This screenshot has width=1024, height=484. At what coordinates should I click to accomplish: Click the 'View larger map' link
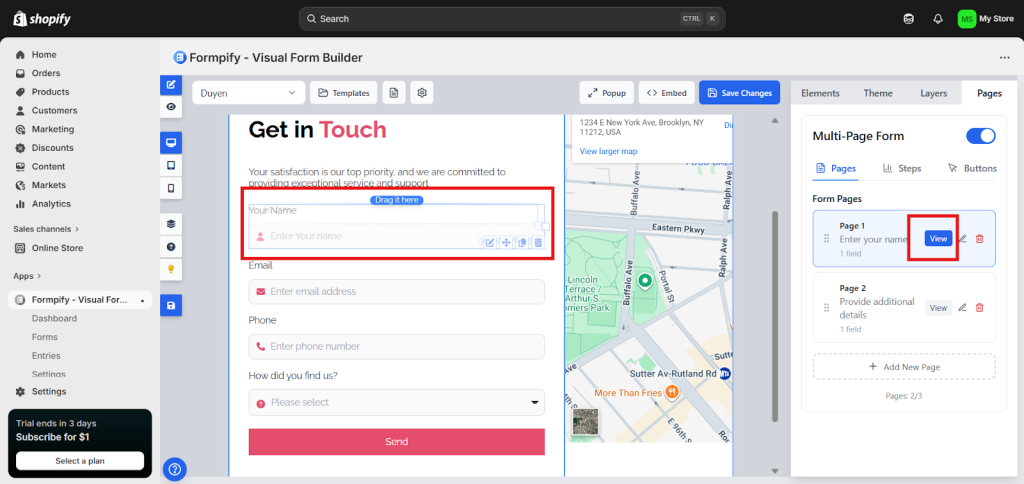click(x=607, y=152)
